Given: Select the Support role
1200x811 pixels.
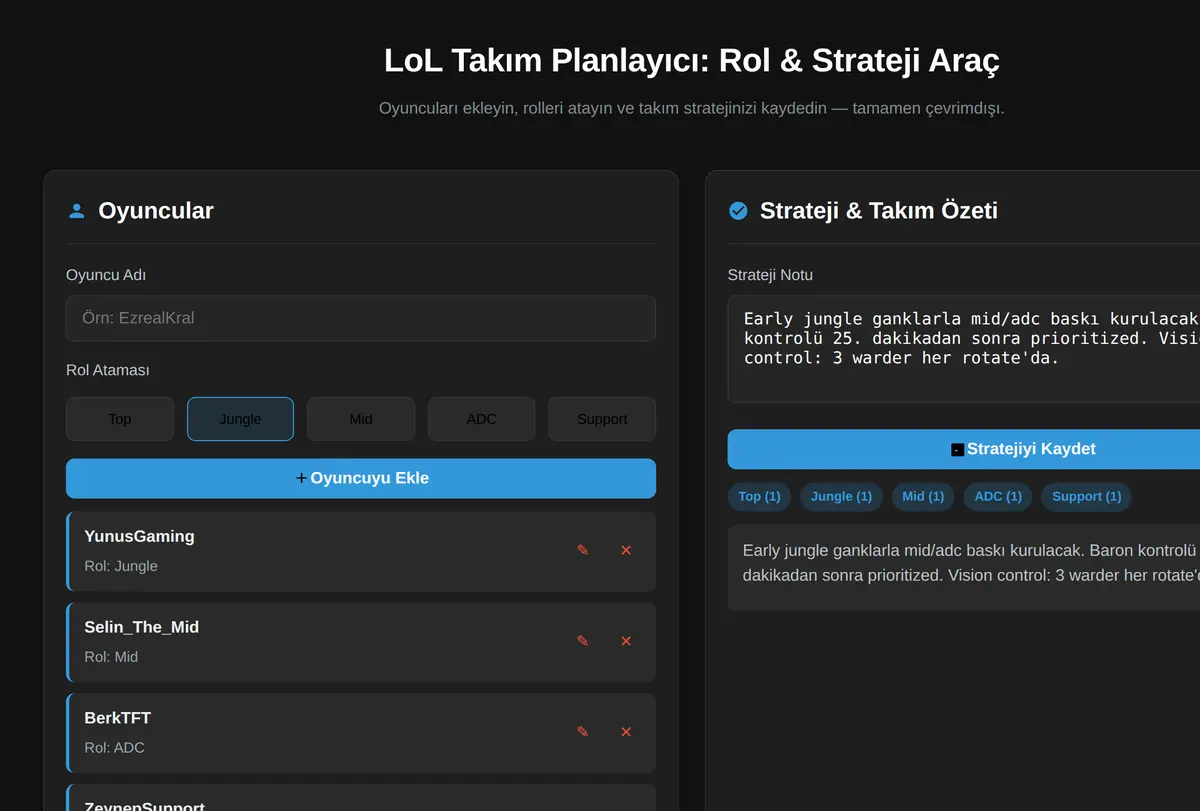Looking at the screenshot, I should tap(602, 419).
